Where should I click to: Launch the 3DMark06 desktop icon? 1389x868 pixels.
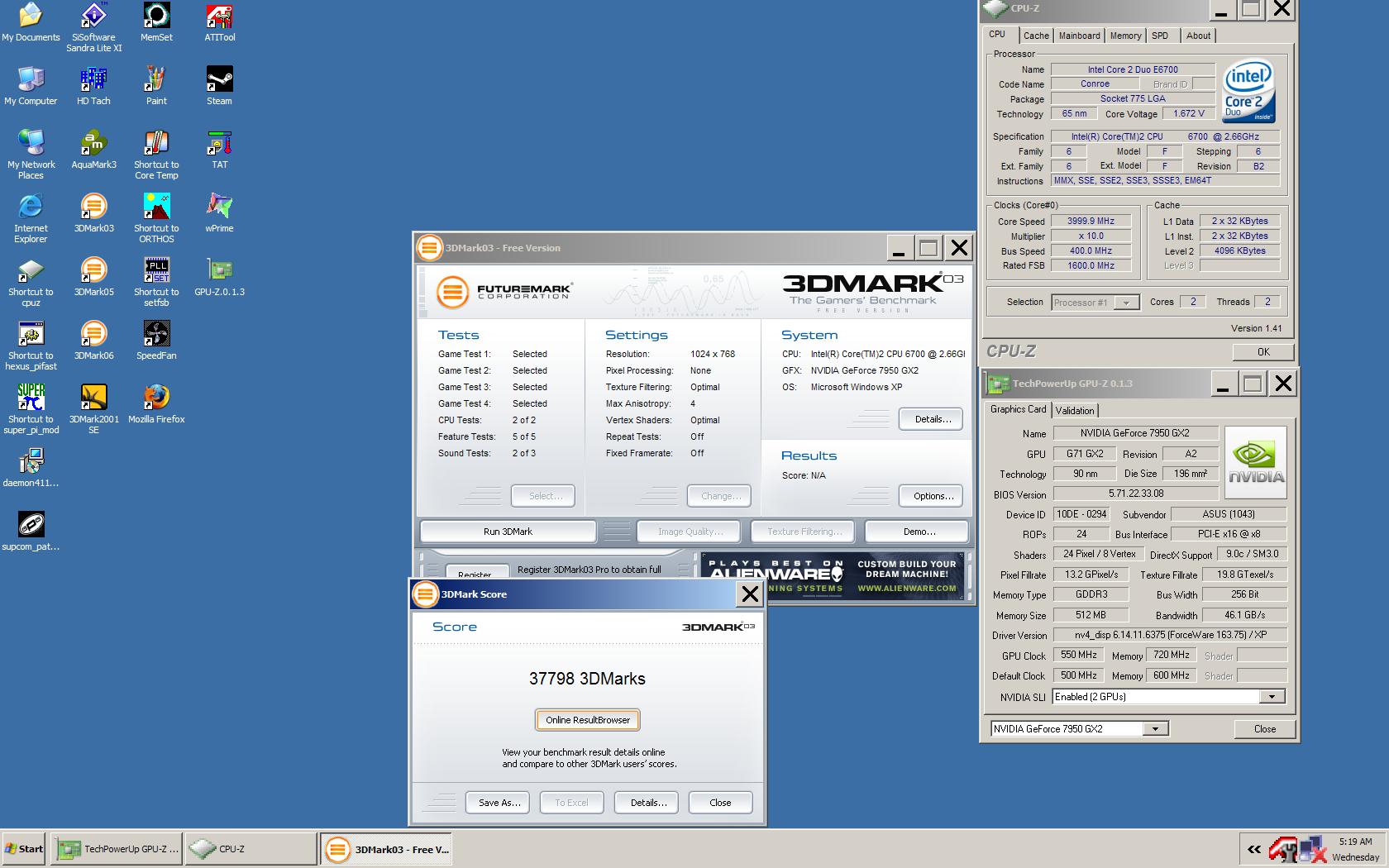(x=93, y=341)
